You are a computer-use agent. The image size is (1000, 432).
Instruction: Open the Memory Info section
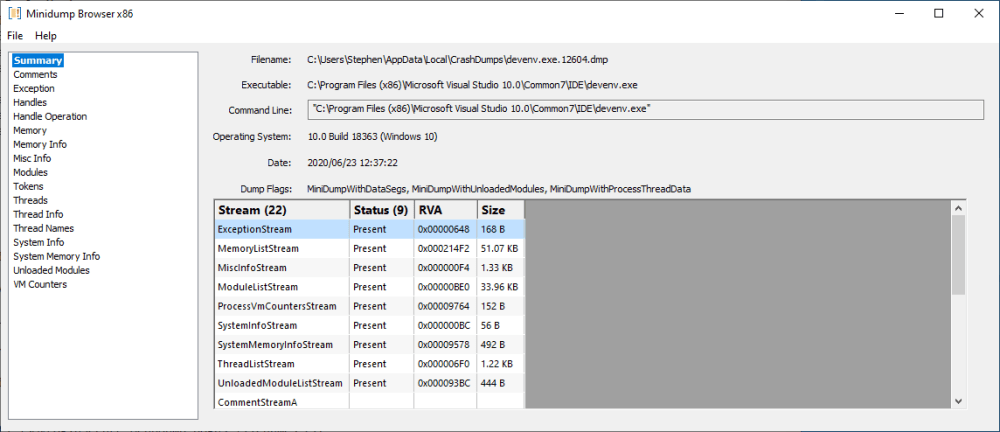[x=40, y=144]
